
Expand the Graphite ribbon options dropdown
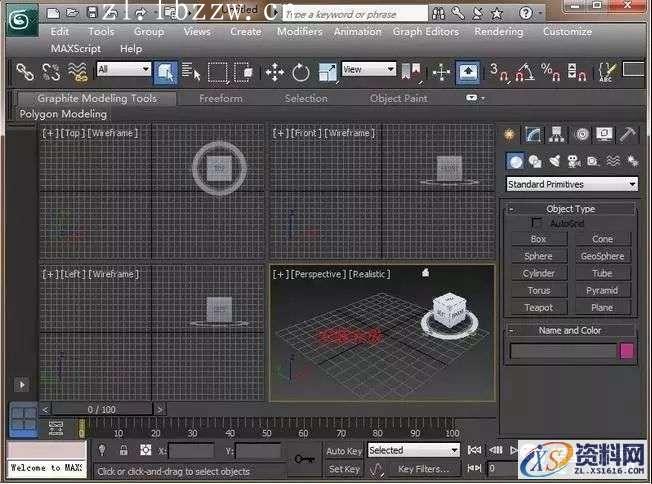tap(475, 98)
